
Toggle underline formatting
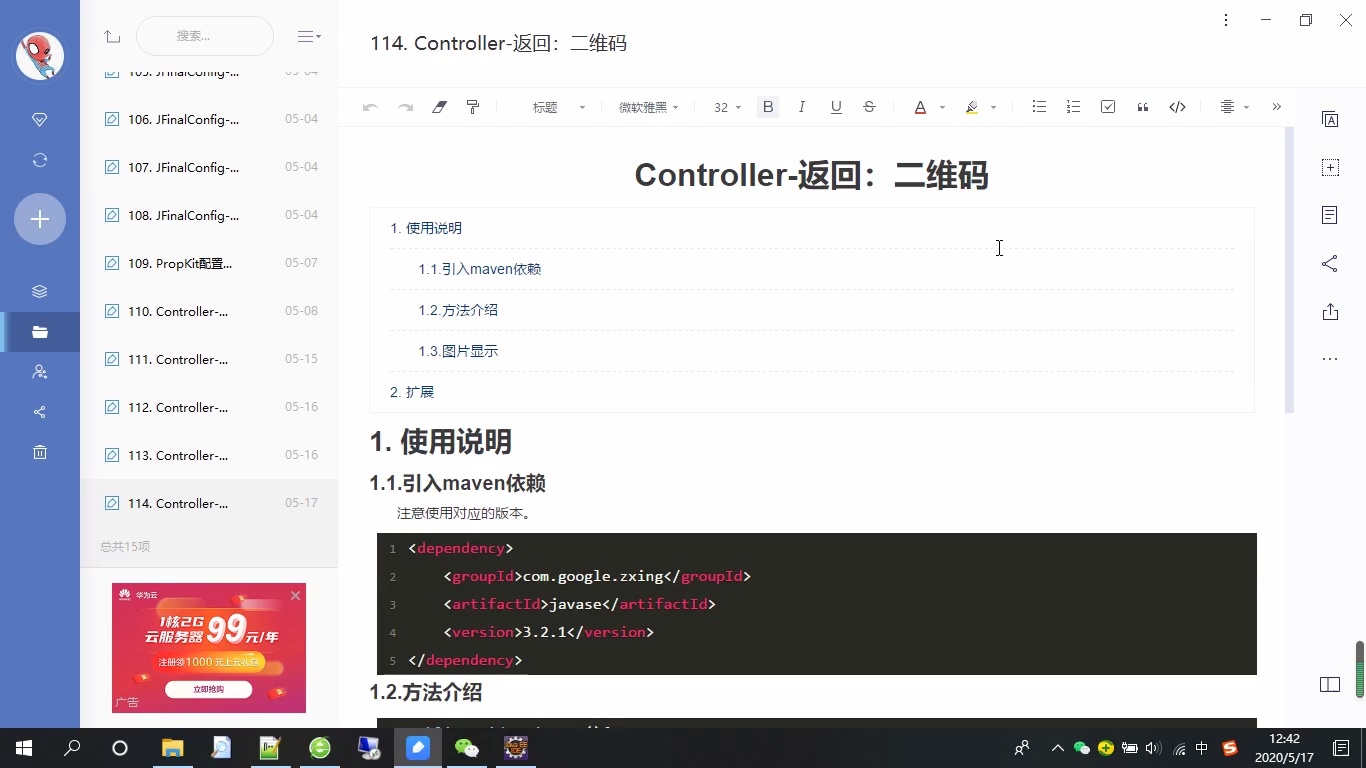[x=835, y=106]
